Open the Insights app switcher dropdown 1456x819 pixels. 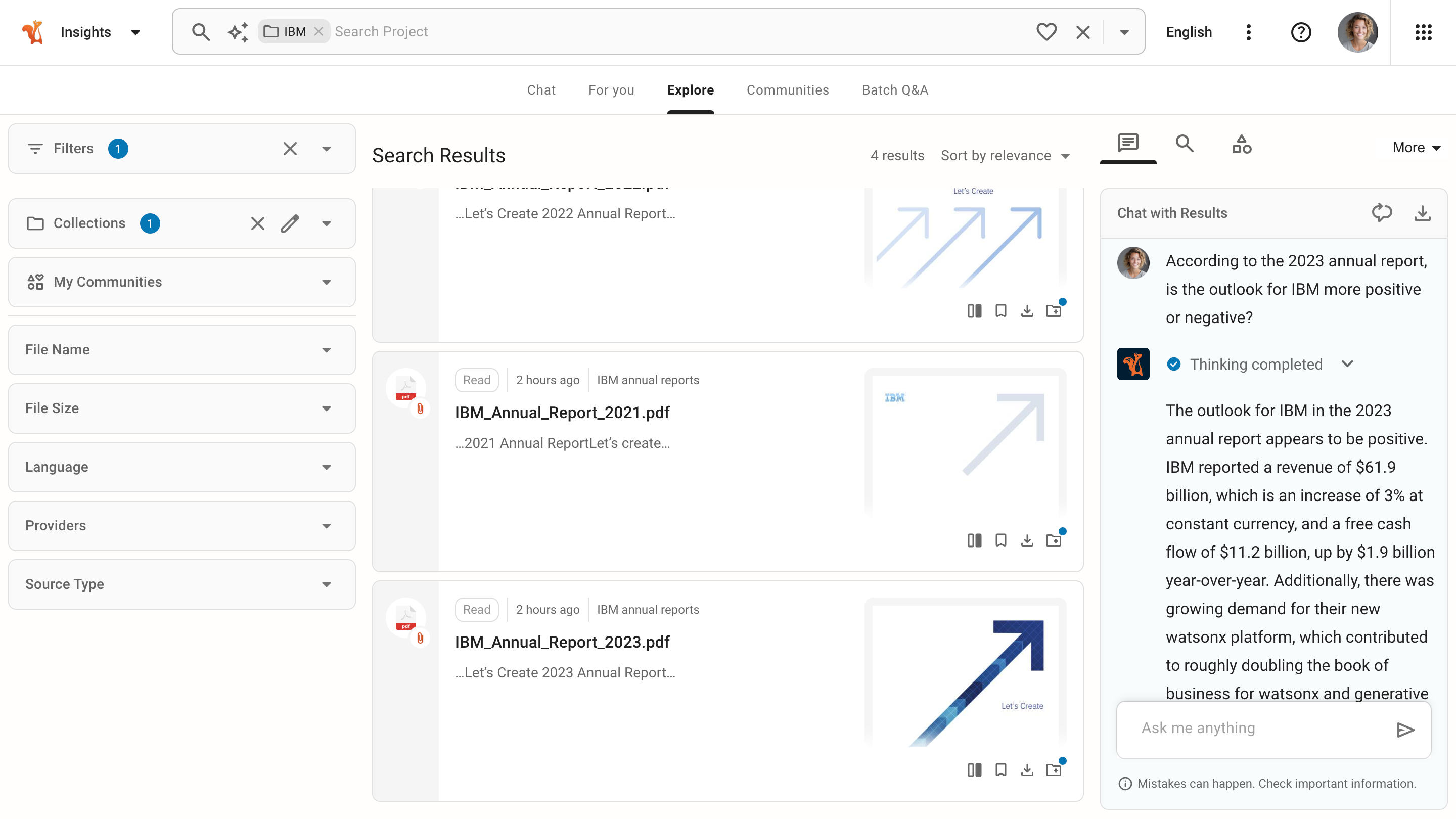coord(135,32)
